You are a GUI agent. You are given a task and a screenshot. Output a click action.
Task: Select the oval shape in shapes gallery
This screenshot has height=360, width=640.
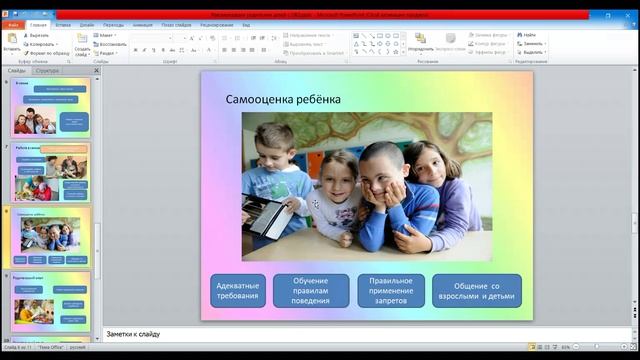tap(388, 36)
